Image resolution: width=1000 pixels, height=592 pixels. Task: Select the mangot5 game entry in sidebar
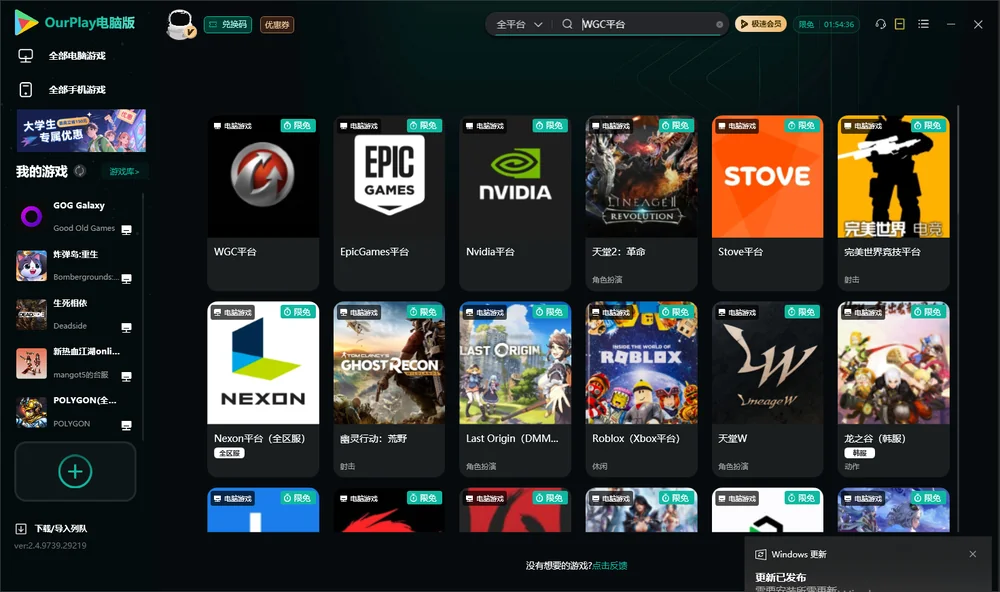point(75,363)
